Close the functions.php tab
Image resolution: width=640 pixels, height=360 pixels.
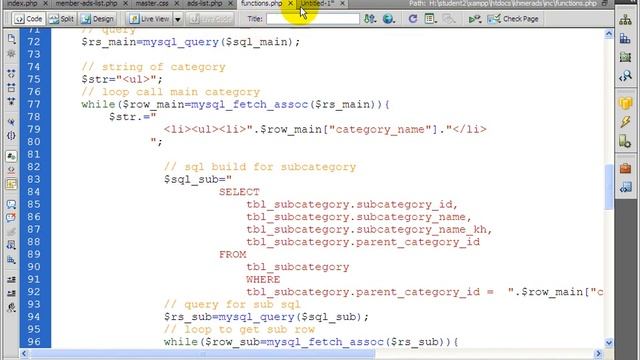(291, 3)
